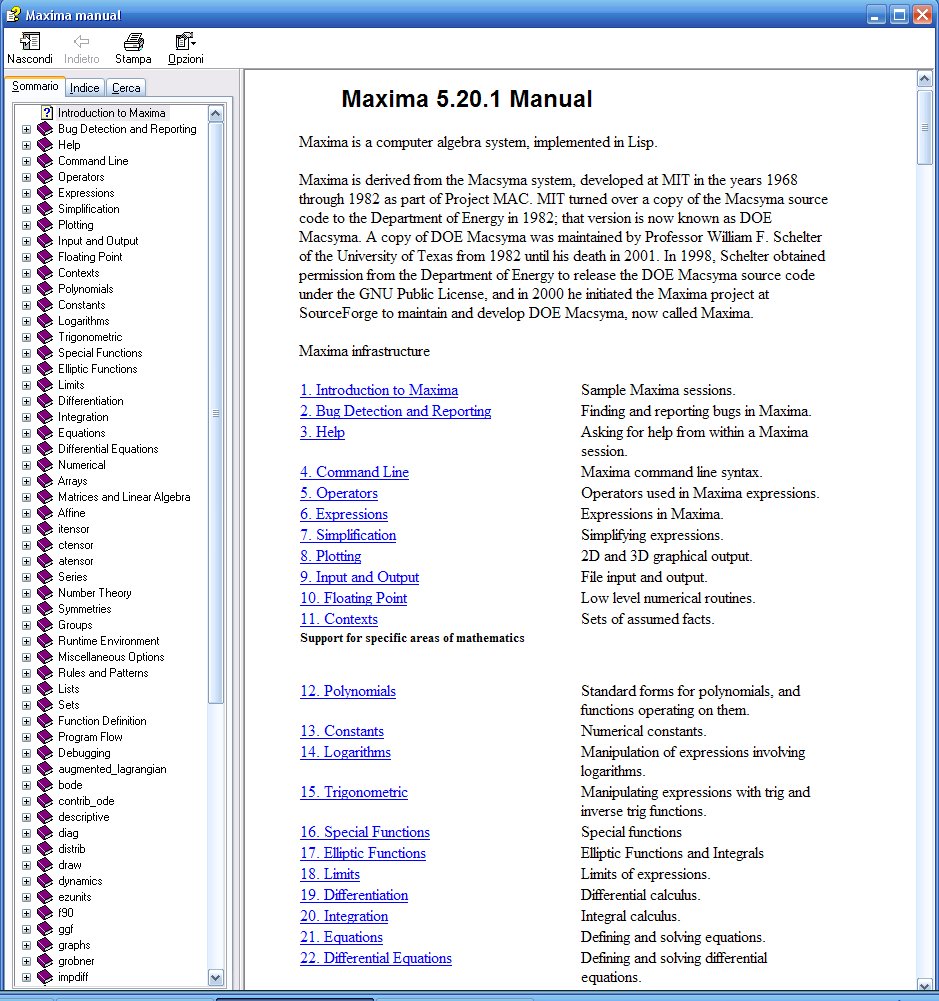Click the question-mark page icon for Introduction to Maxima
This screenshot has height=1001, width=939.
pyautogui.click(x=47, y=113)
